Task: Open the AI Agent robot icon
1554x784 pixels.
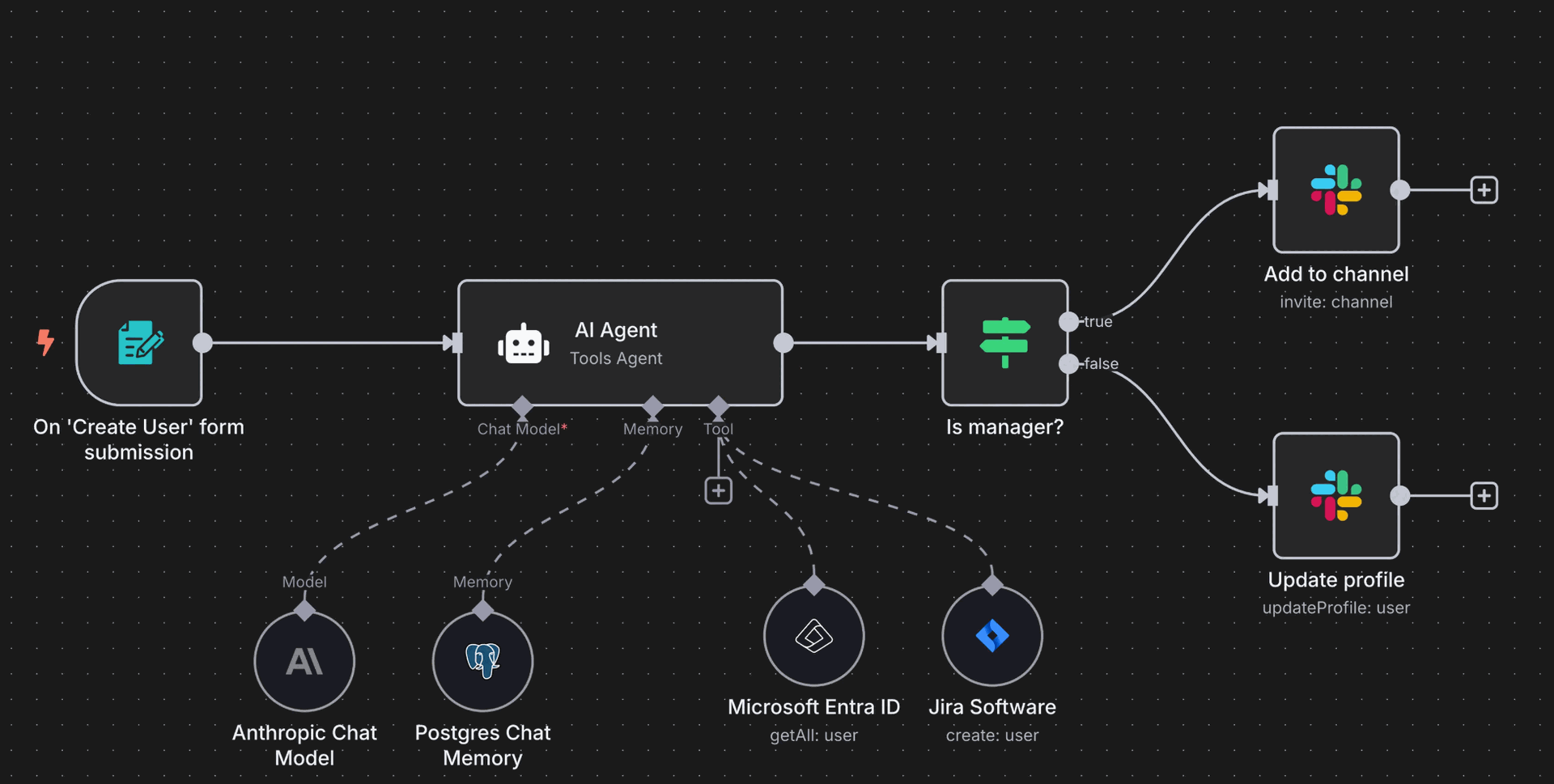Action: (524, 344)
